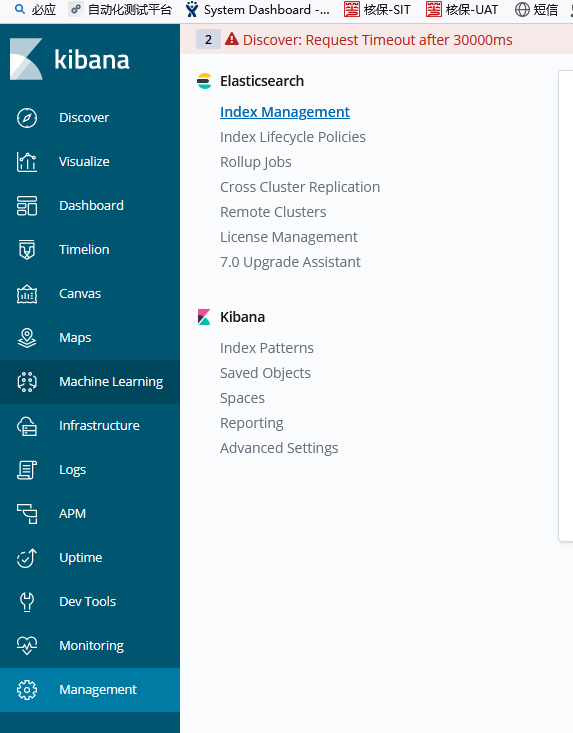The image size is (573, 733).
Task: Click the Canvas icon in sidebar
Action: coord(27,294)
